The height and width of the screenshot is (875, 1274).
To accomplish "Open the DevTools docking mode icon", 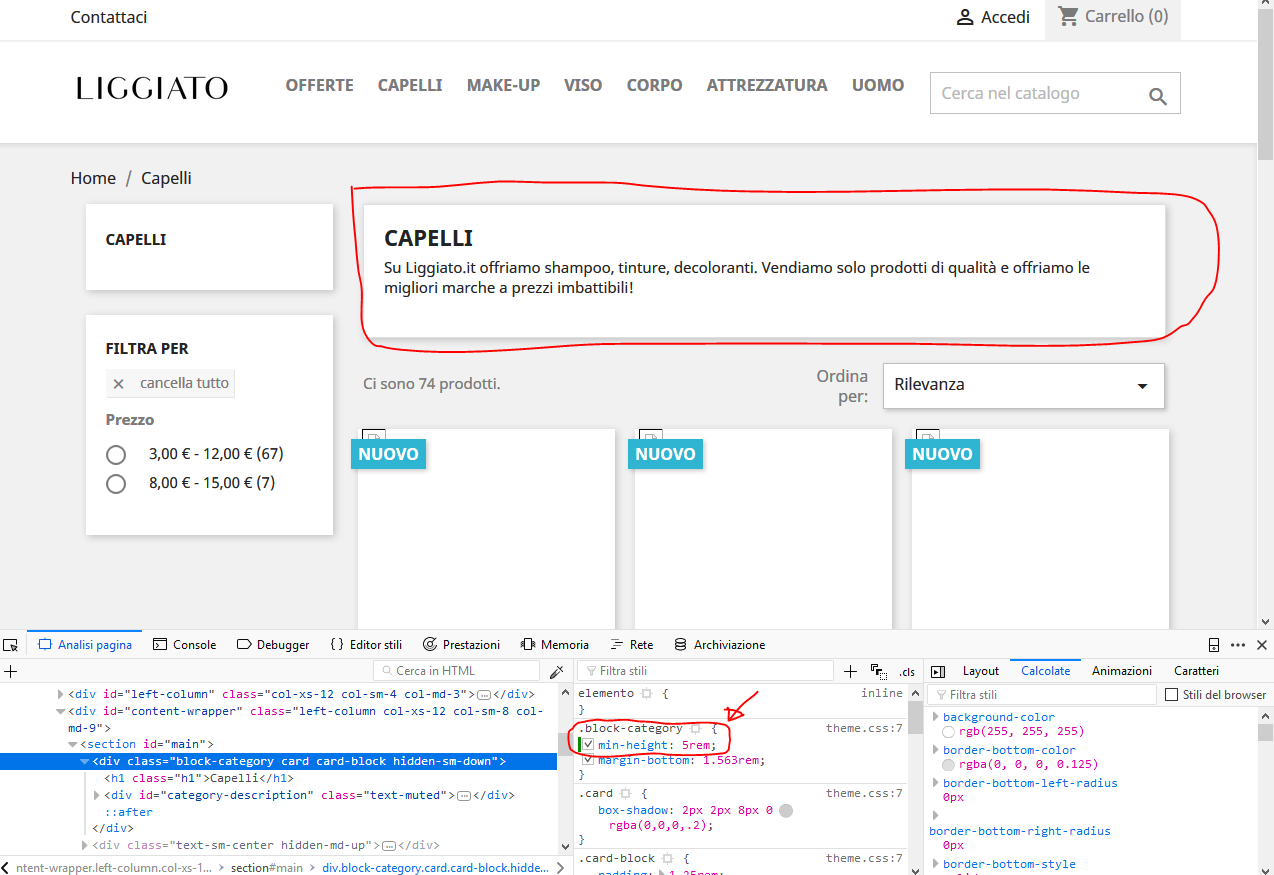I will [1214, 645].
